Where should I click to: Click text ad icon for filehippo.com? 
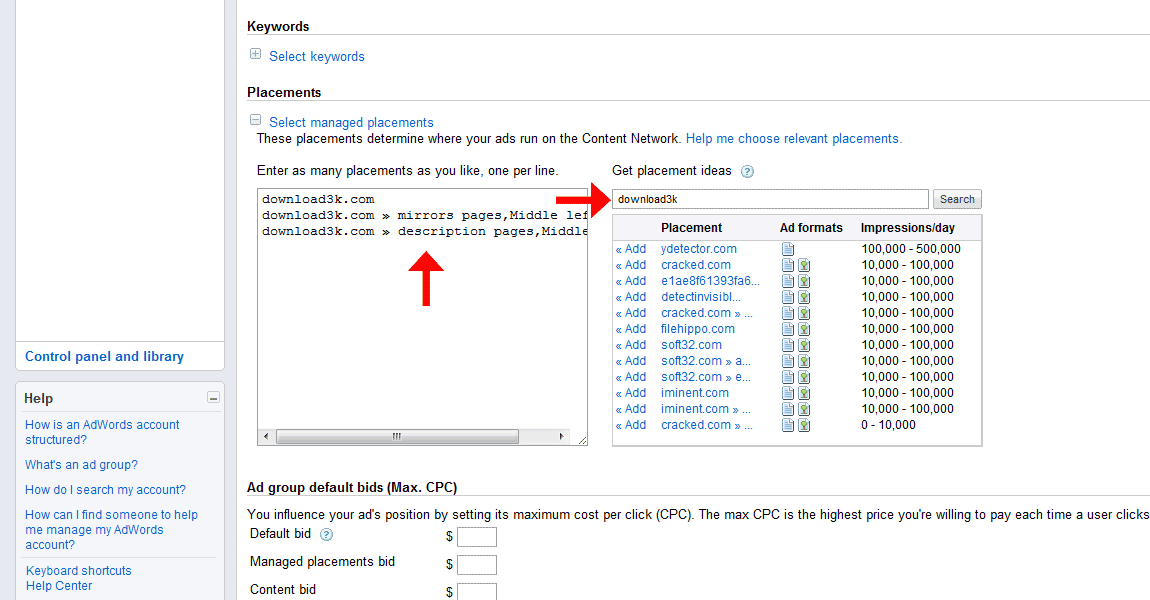pyautogui.click(x=788, y=329)
